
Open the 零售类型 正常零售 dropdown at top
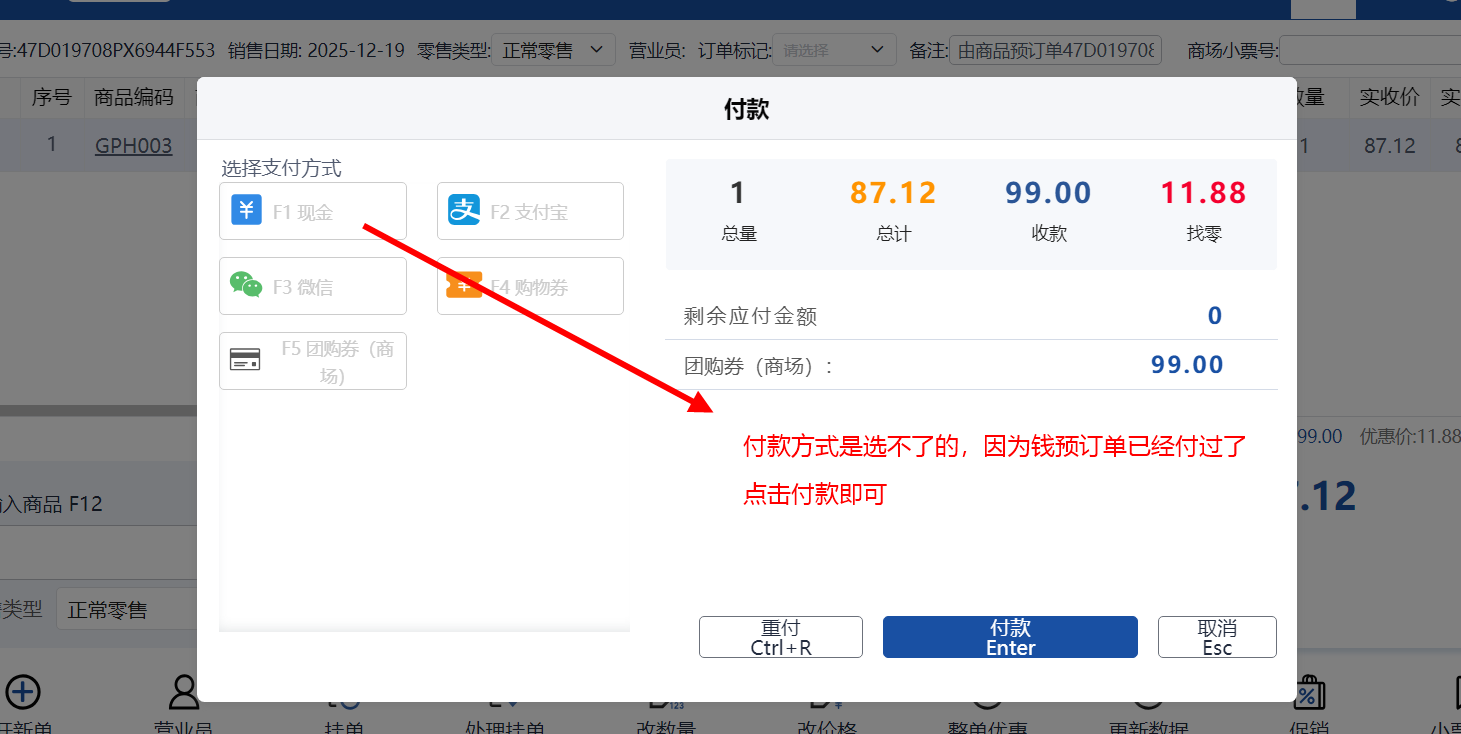[553, 49]
